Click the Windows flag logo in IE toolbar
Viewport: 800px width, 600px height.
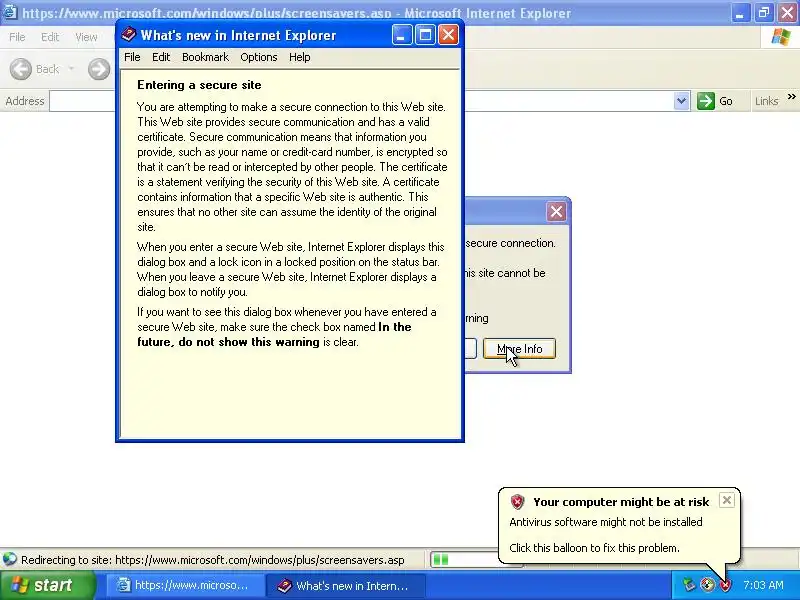[781, 37]
